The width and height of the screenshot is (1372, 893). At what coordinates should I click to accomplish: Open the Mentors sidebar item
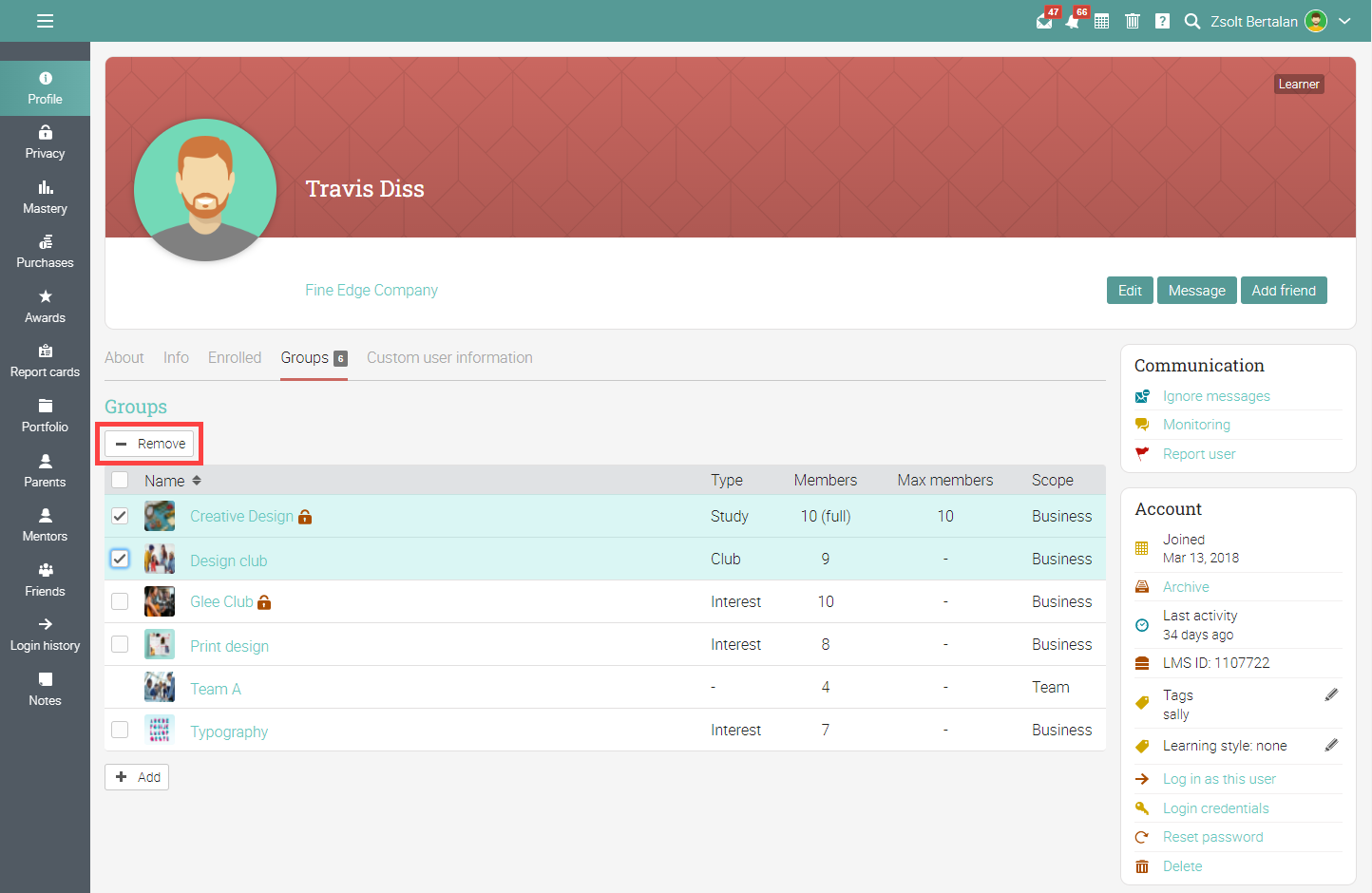click(x=45, y=525)
